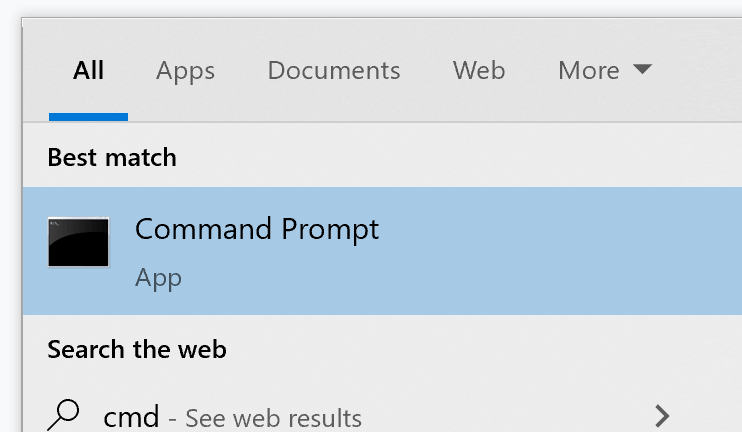
Task: Click the Search the web heading
Action: pyautogui.click(x=137, y=350)
